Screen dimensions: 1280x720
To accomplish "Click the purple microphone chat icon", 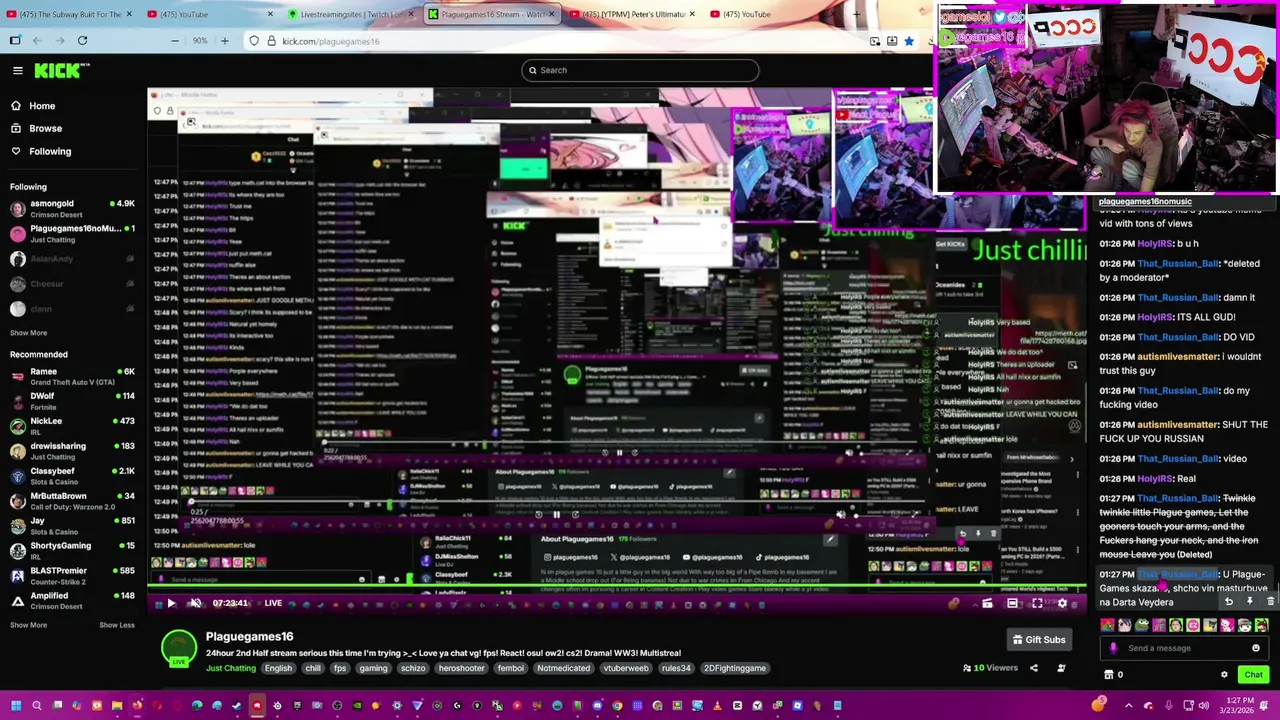I will (x=1113, y=648).
